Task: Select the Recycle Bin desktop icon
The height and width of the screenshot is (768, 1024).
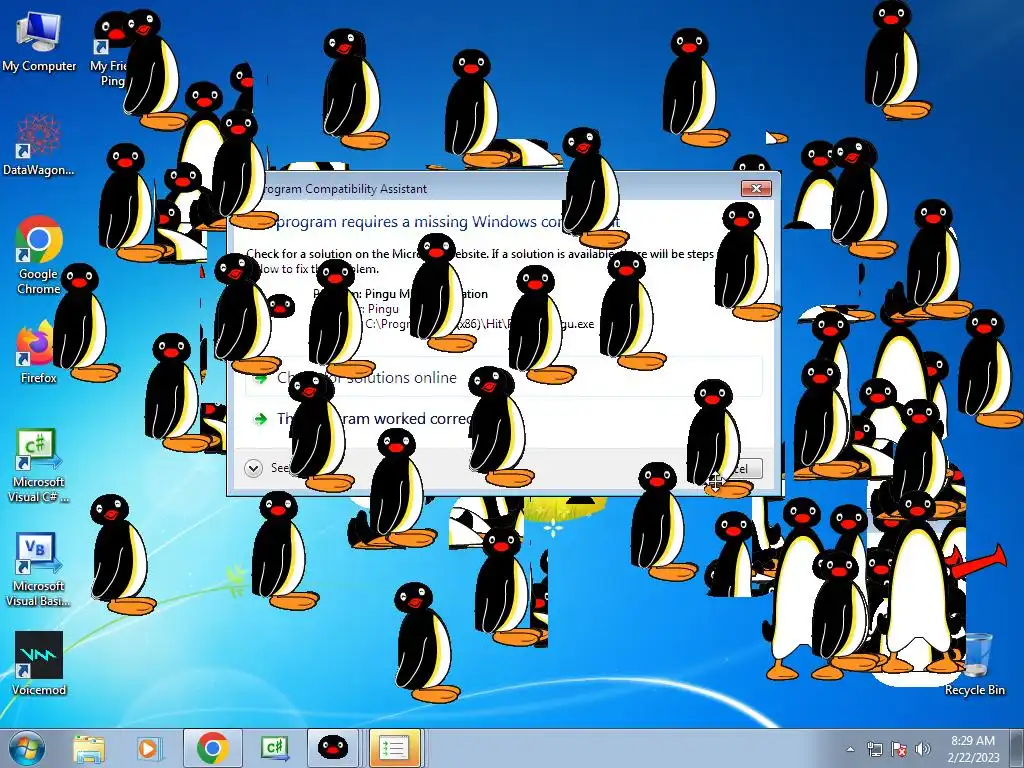Action: [974, 663]
